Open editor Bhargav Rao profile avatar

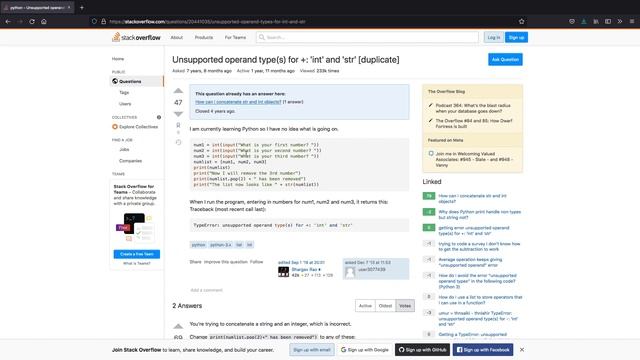click(x=283, y=272)
